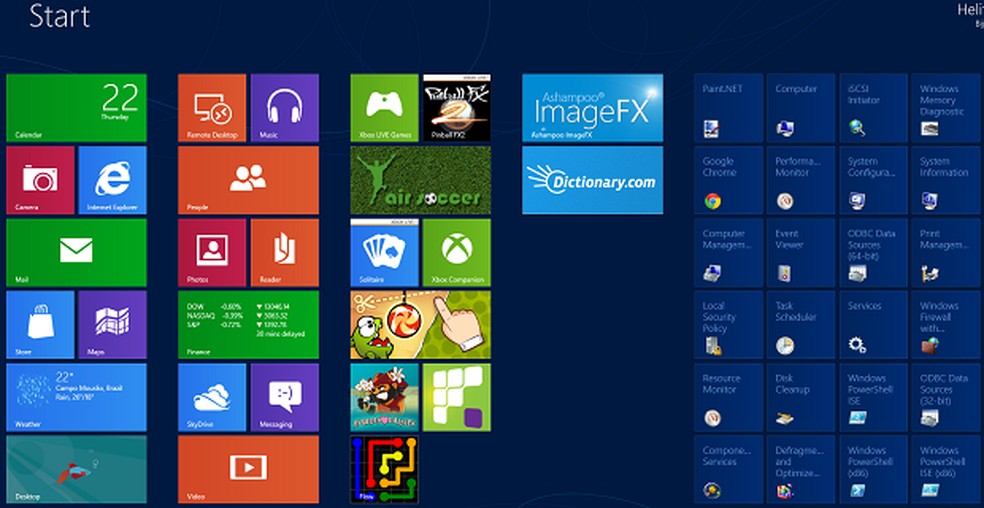Open the Windows Firewall tile
The width and height of the screenshot is (984, 508).
pyautogui.click(x=946, y=325)
